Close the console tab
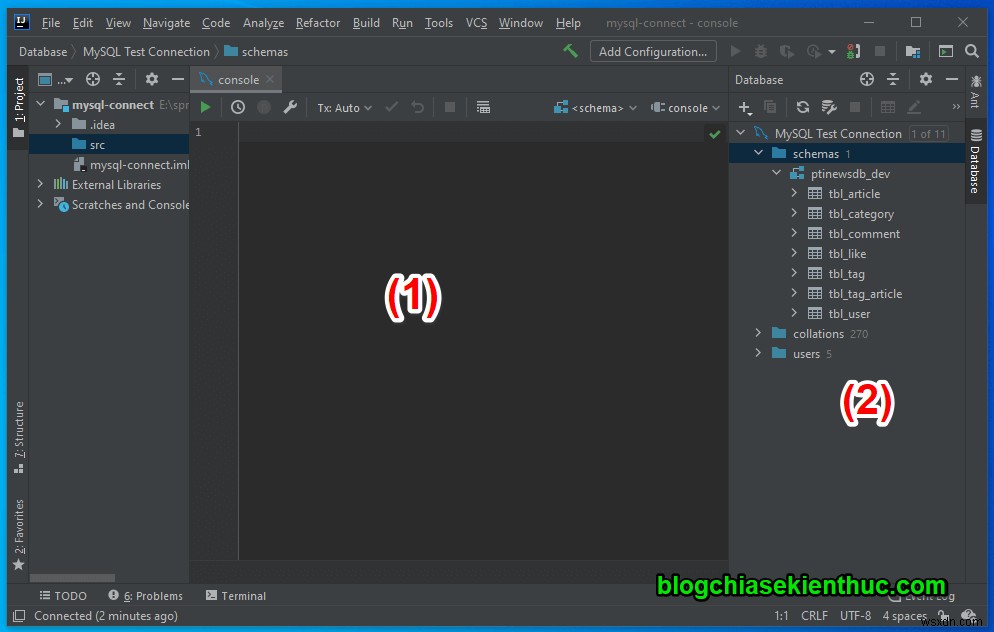Viewport: 994px width, 632px height. point(270,79)
